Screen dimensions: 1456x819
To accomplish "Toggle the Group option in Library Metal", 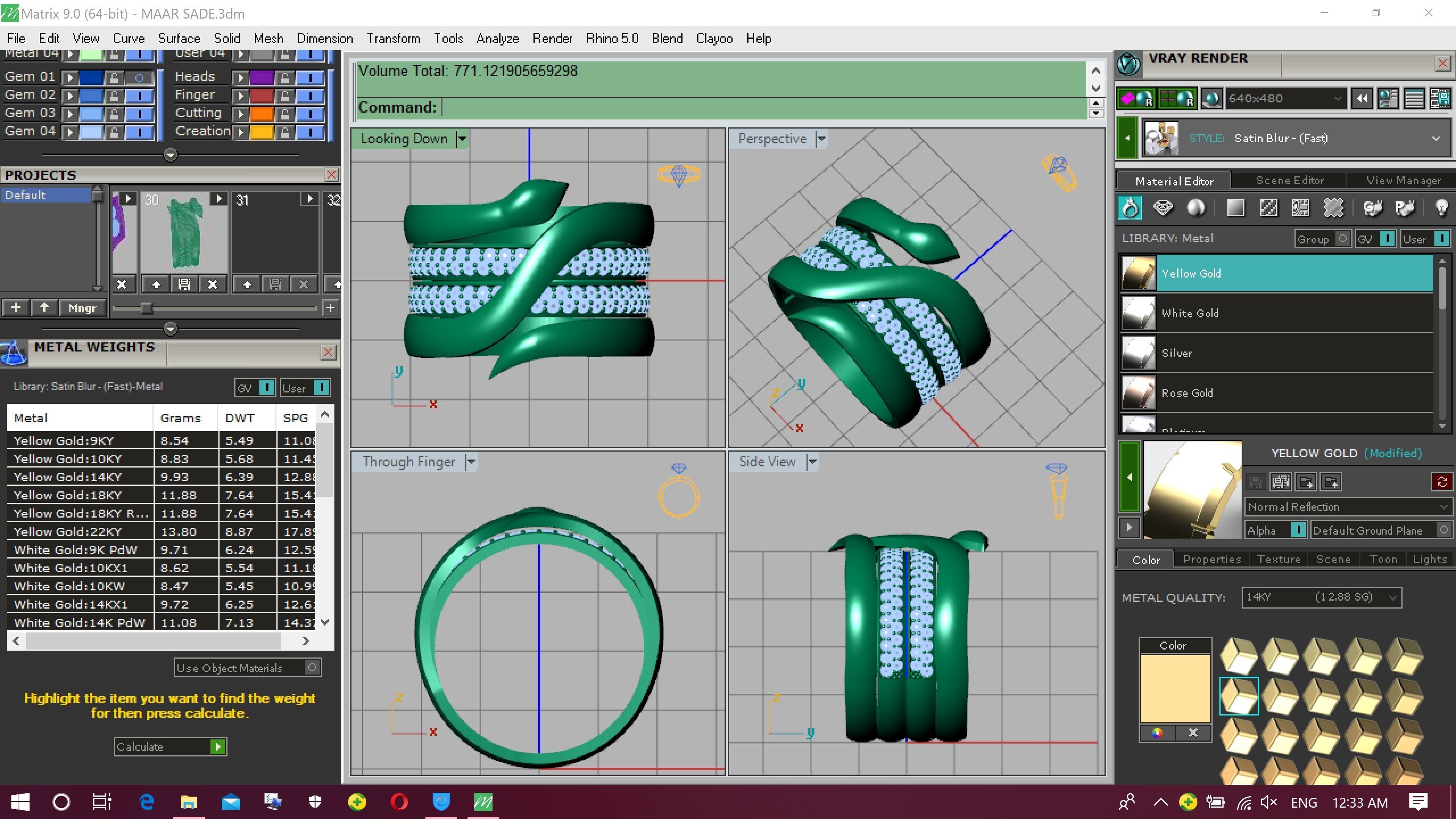I will point(1342,238).
